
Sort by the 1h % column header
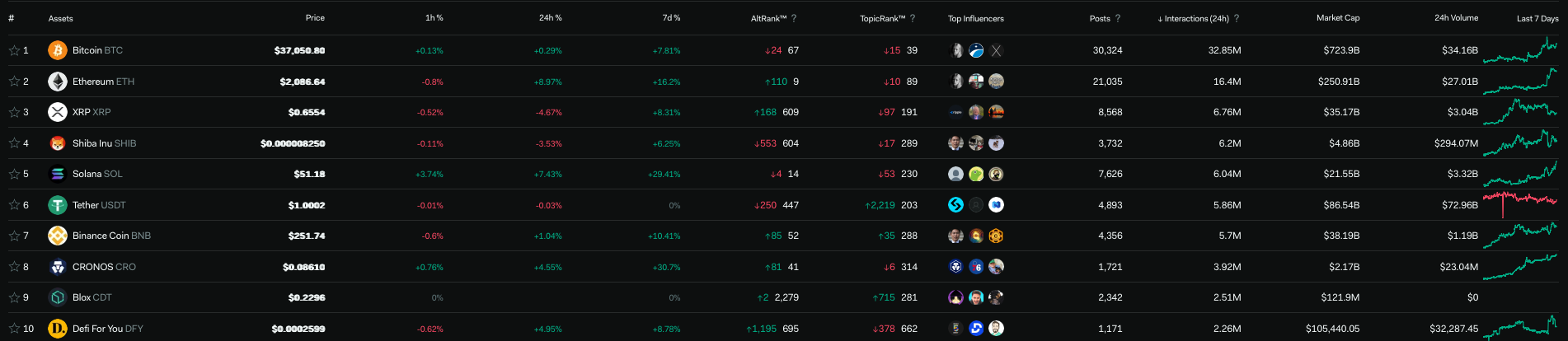tap(434, 17)
